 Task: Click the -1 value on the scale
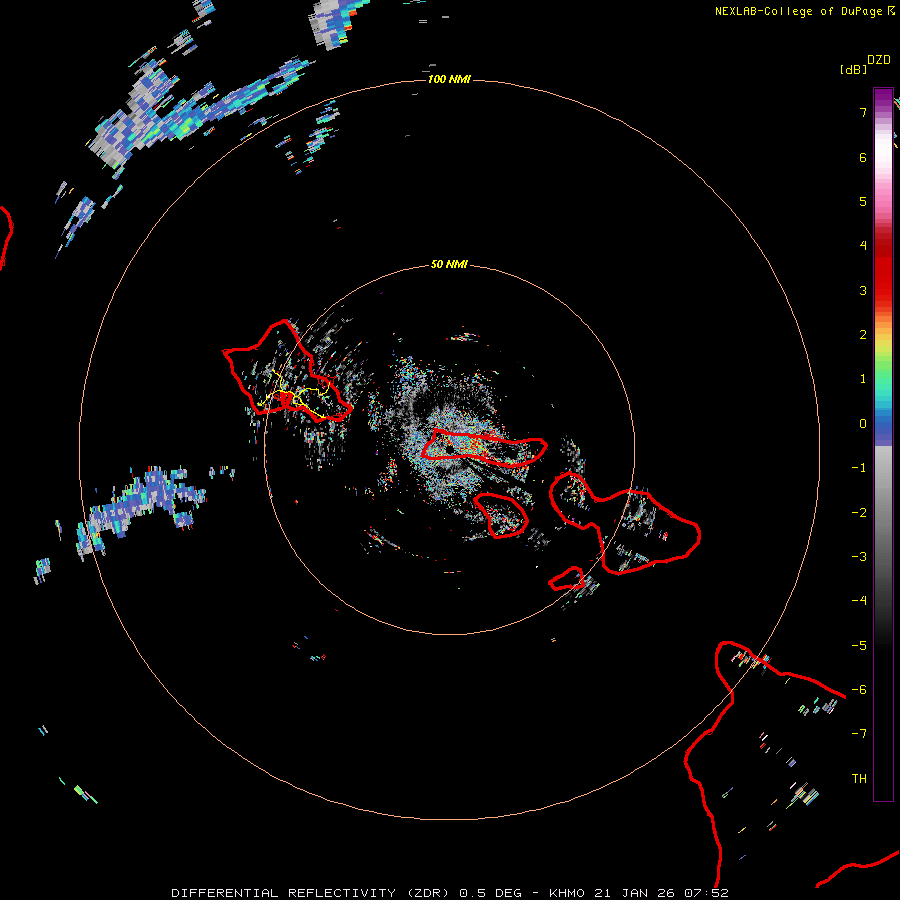[859, 468]
